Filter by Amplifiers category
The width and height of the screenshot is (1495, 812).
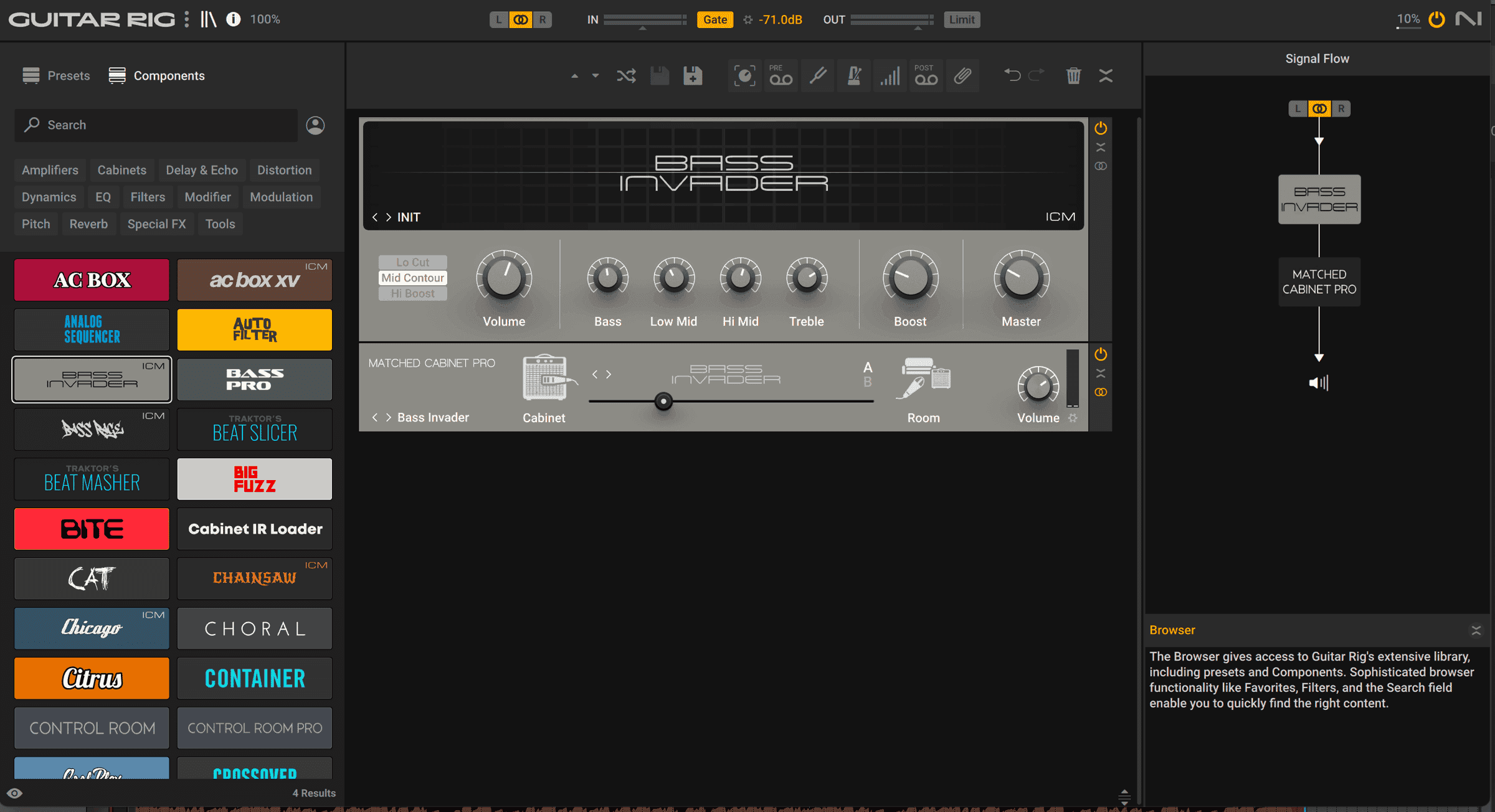coord(50,170)
